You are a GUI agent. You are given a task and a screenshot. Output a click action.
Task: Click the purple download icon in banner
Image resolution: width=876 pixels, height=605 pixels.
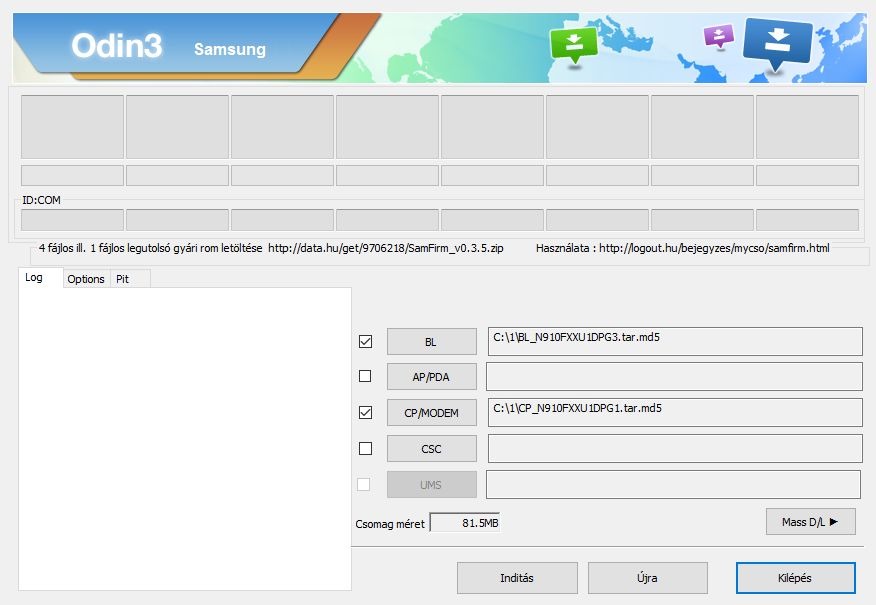pos(718,37)
